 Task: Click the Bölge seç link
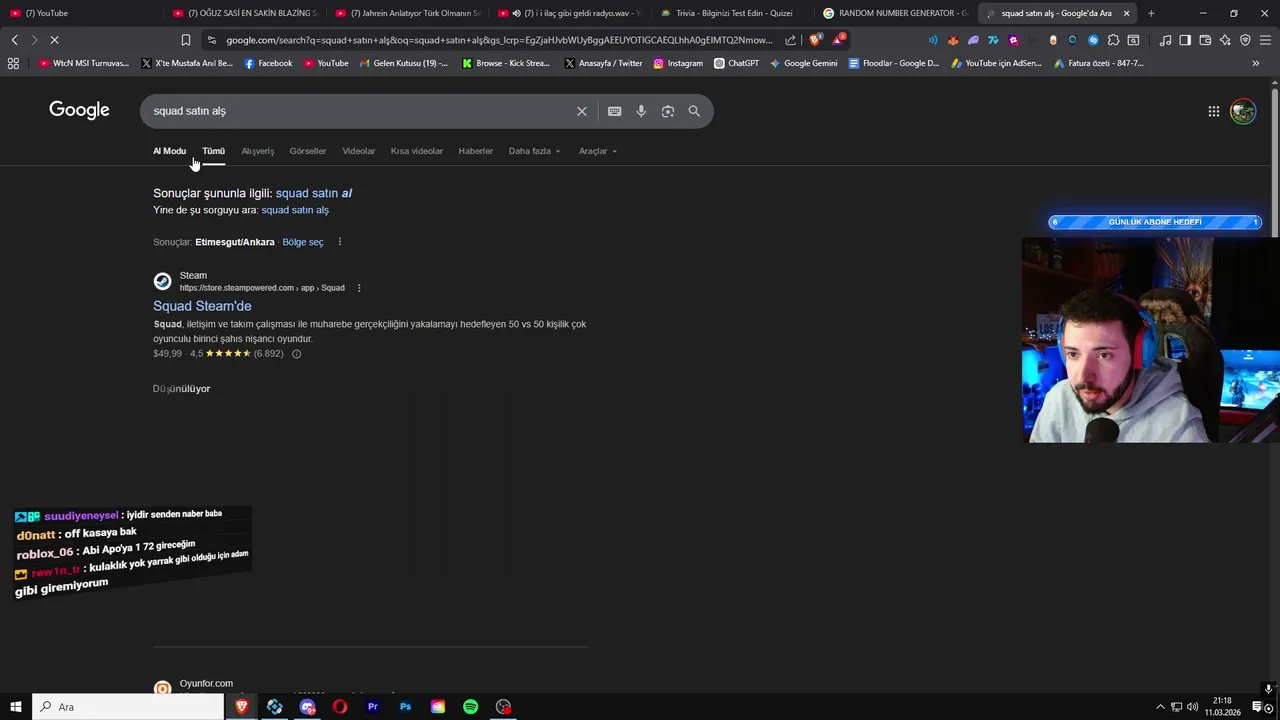pos(303,242)
